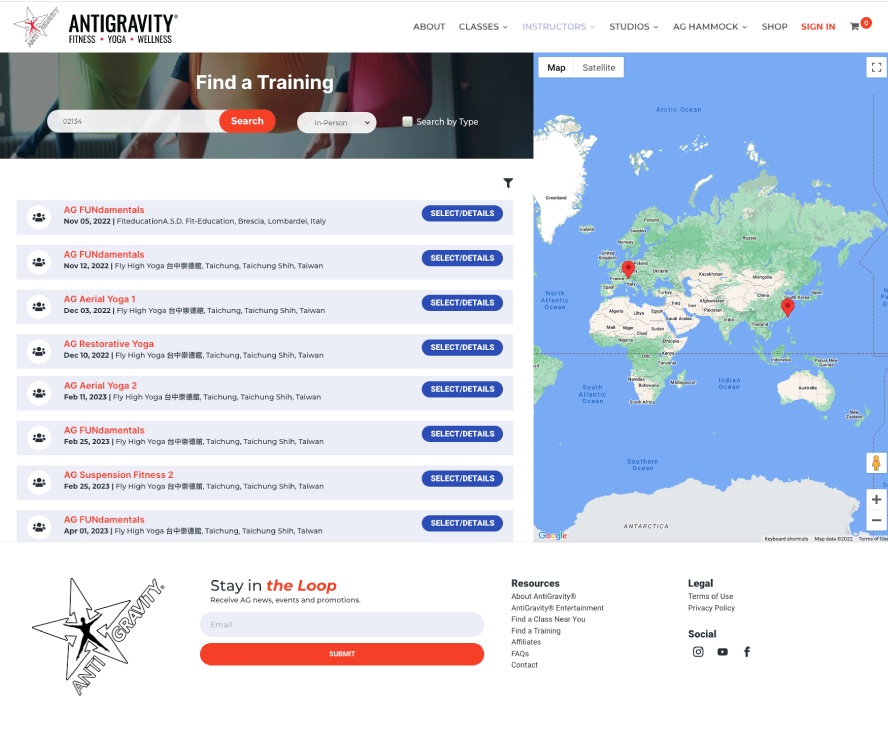Open AG Aerial Yoga 2 training title
This screenshot has width=888, height=739.
click(x=100, y=385)
